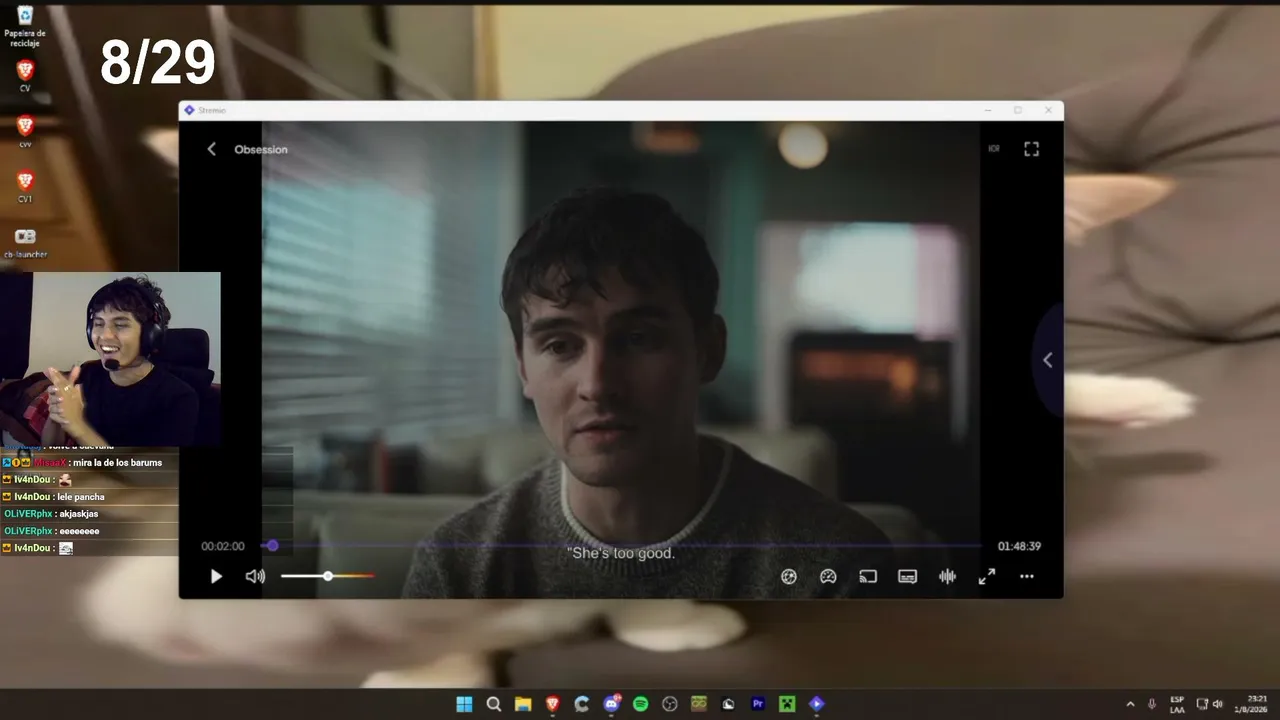Screen dimensions: 1280x720
Task: Open the ESP LAA language switcher
Action: click(x=1177, y=704)
